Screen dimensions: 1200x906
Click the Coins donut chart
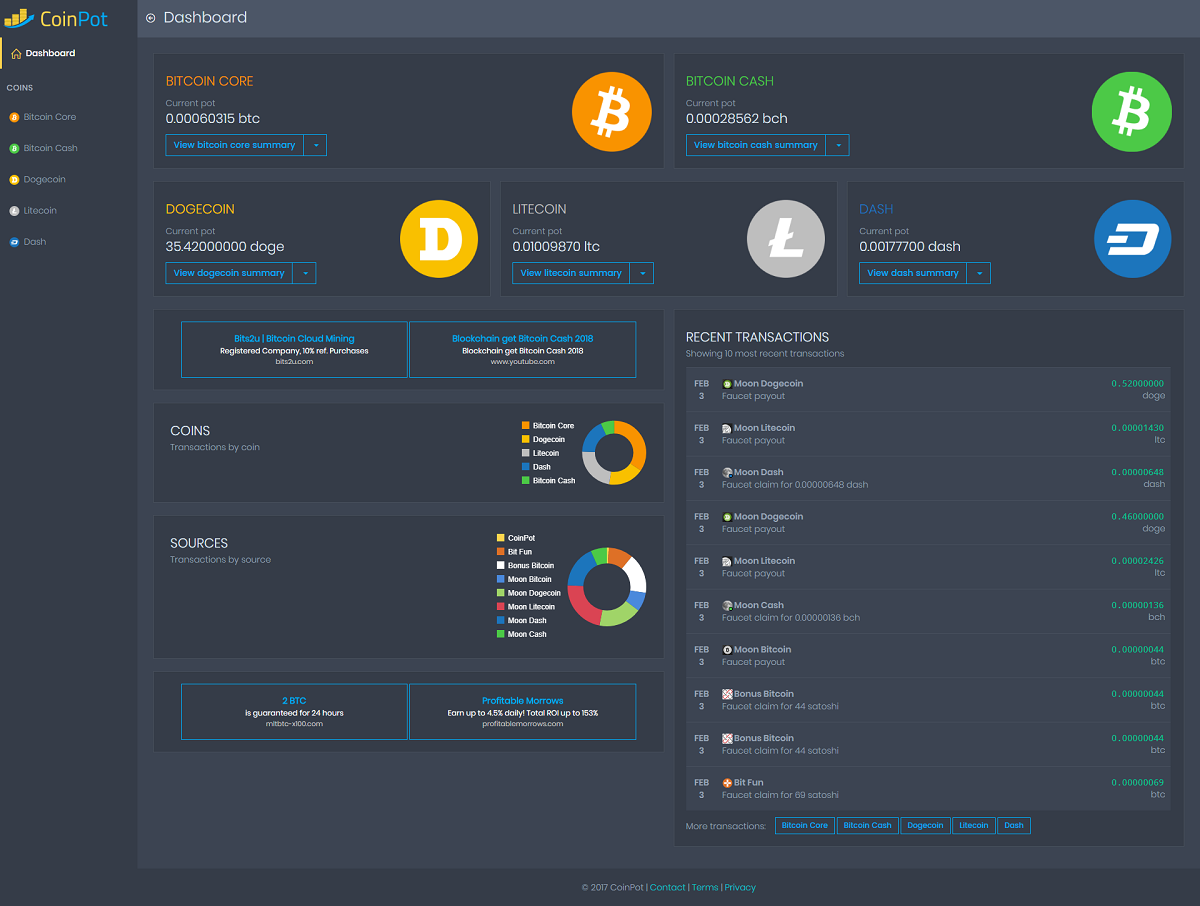point(614,453)
